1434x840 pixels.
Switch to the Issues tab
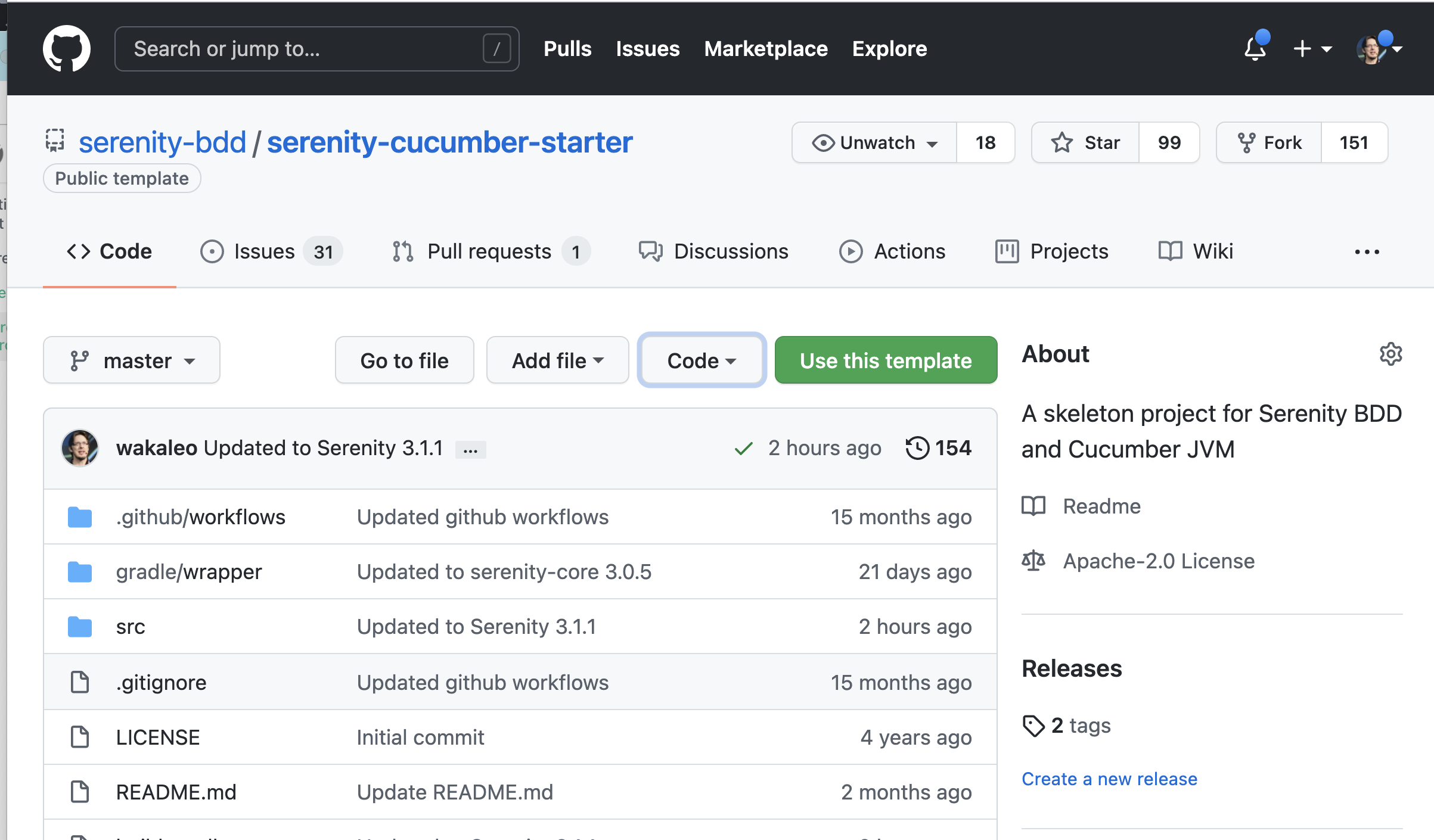(264, 251)
